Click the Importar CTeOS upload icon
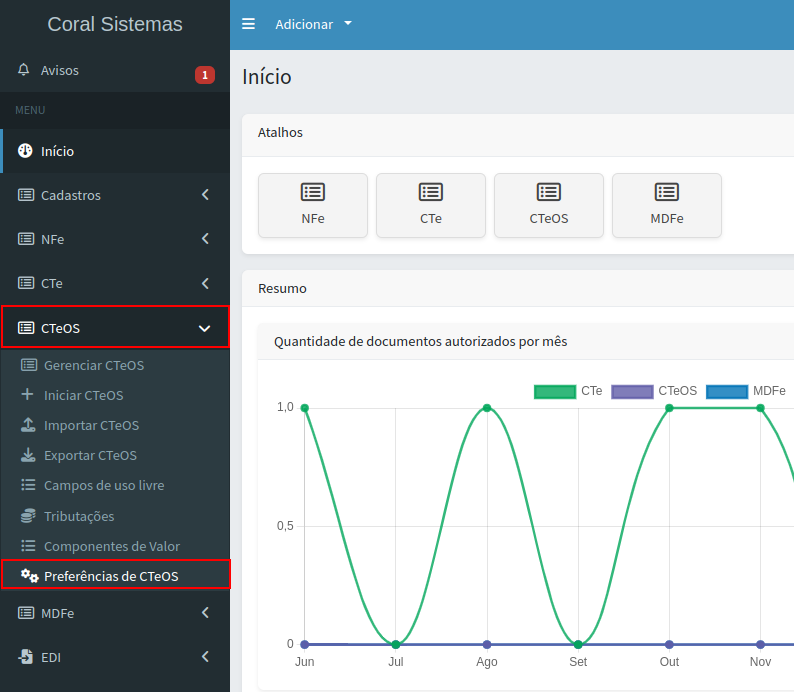Viewport: 794px width, 692px height. click(x=28, y=425)
